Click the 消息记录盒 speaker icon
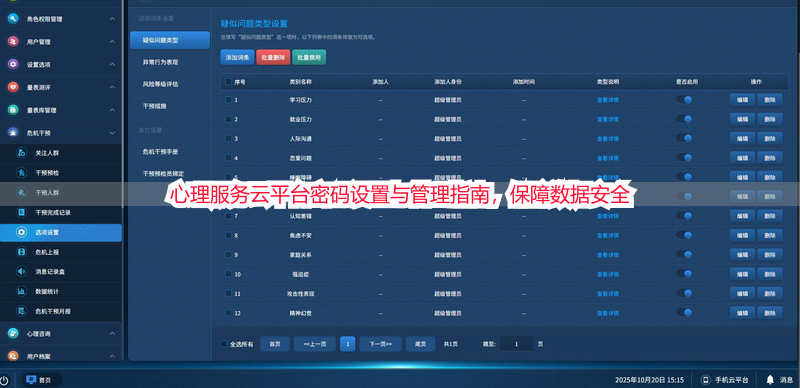The width and height of the screenshot is (800, 388). pos(21,272)
